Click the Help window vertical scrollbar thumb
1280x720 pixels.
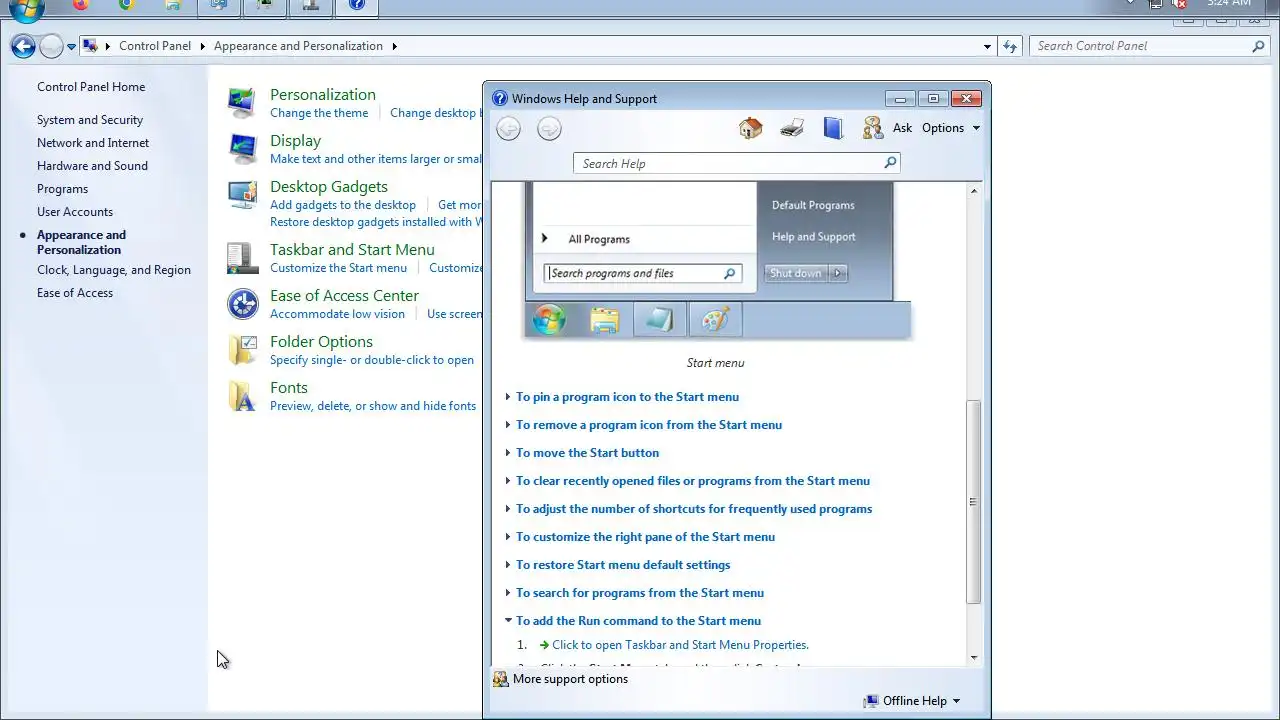pos(973,501)
